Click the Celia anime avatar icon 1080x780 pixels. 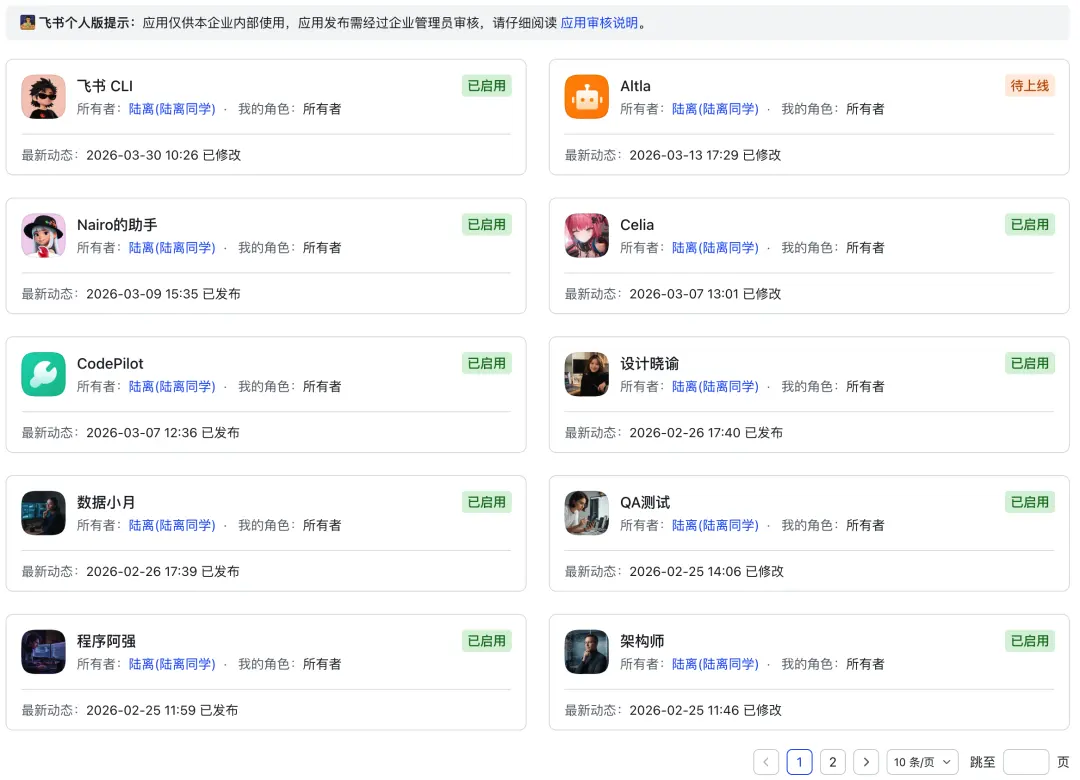(586, 236)
